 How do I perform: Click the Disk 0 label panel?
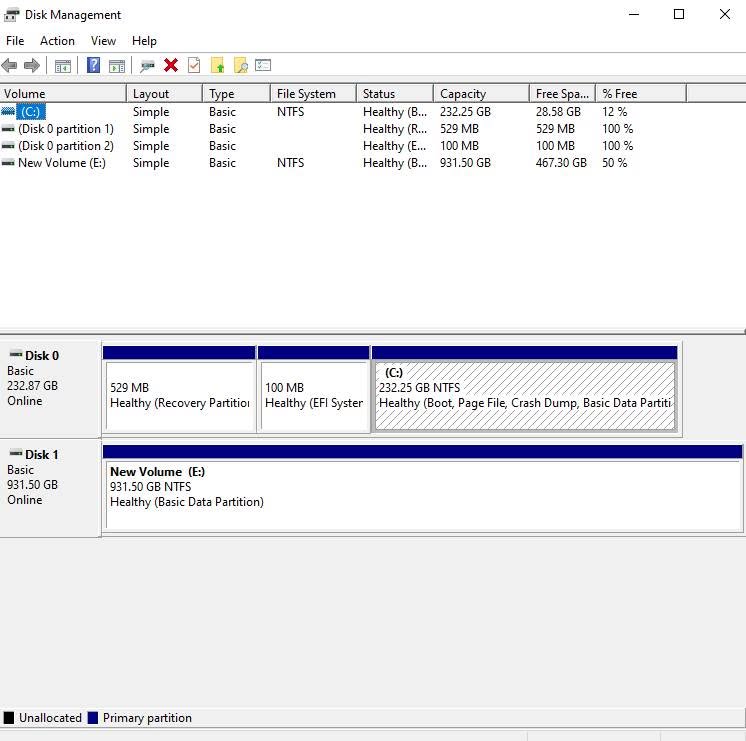coord(50,389)
